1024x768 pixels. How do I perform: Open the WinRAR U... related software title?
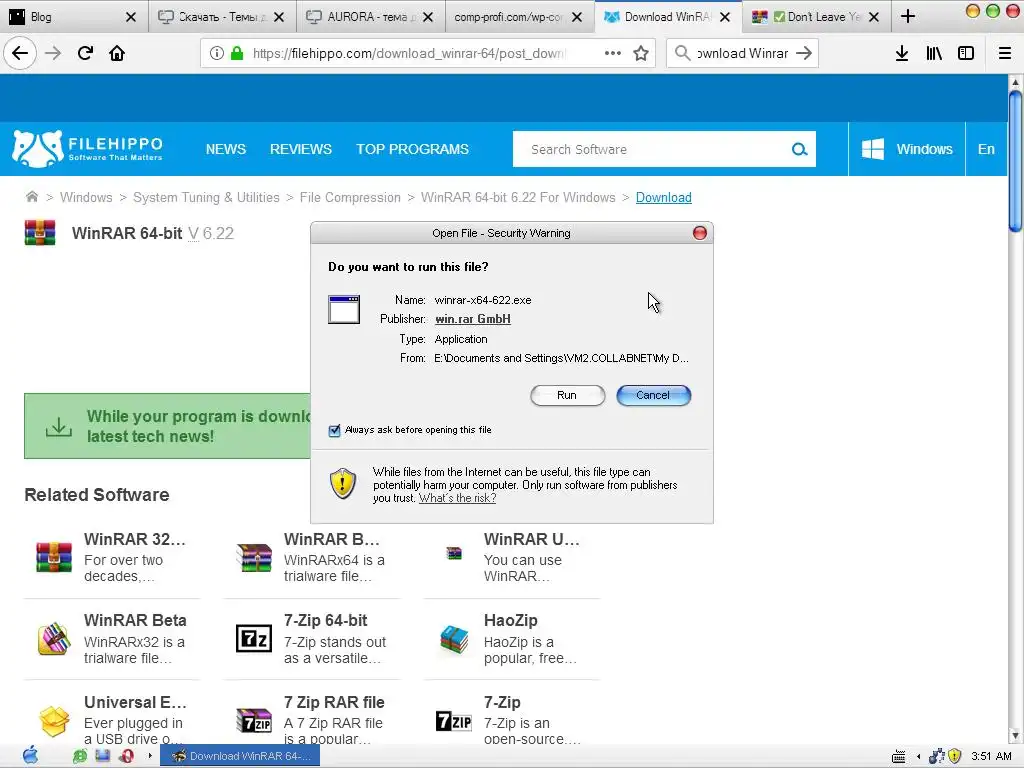click(532, 539)
